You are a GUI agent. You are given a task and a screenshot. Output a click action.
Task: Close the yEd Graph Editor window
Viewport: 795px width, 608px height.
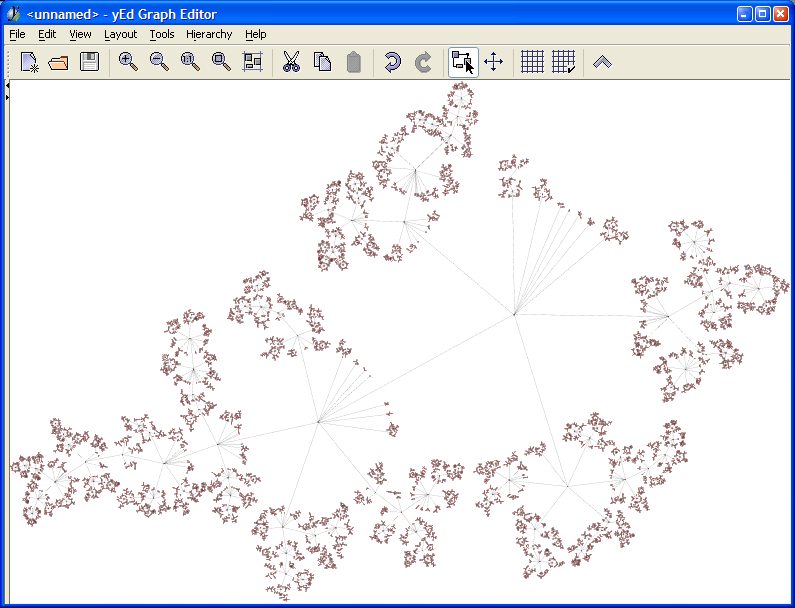coord(781,14)
